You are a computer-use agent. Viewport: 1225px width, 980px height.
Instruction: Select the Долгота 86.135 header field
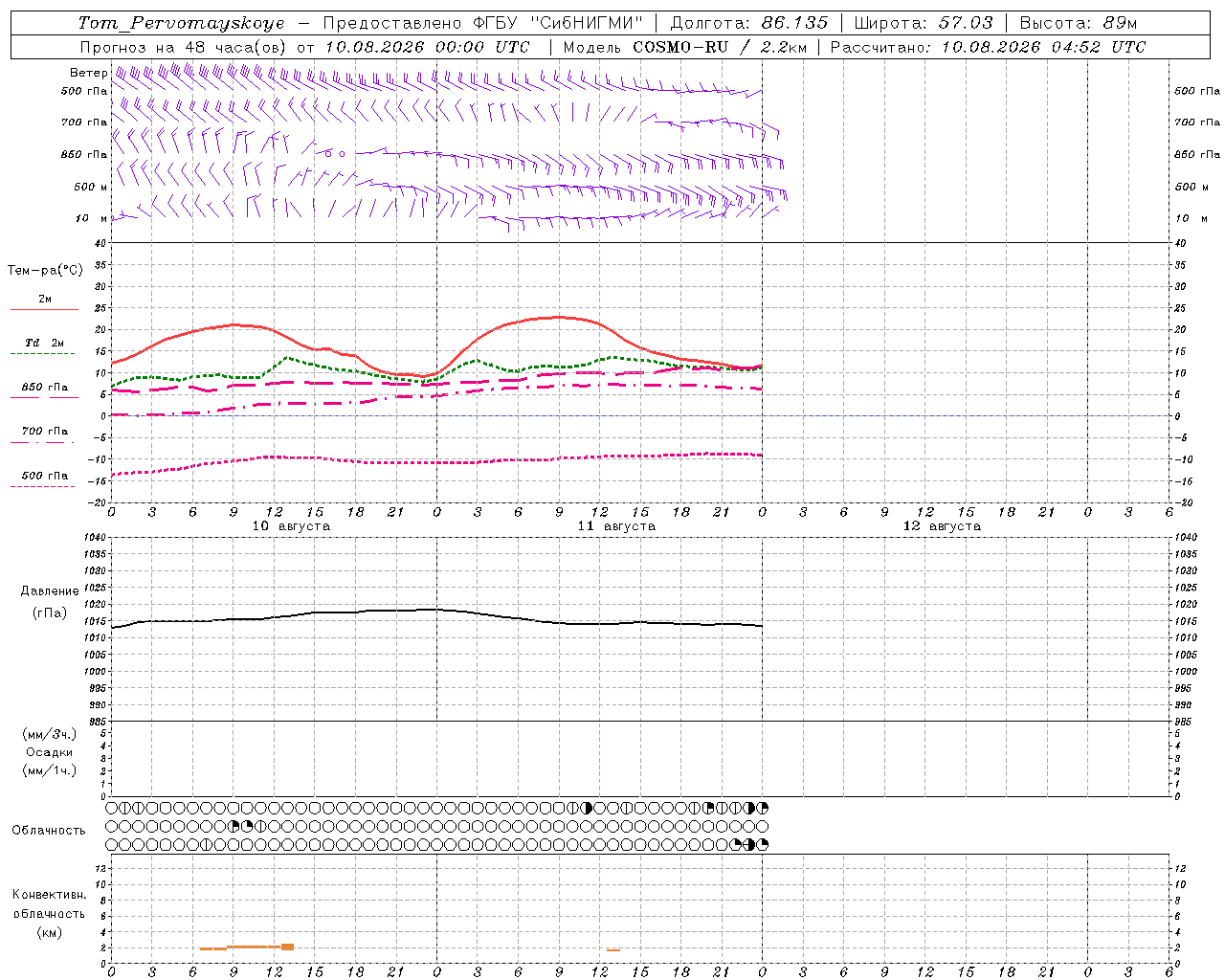point(749,23)
